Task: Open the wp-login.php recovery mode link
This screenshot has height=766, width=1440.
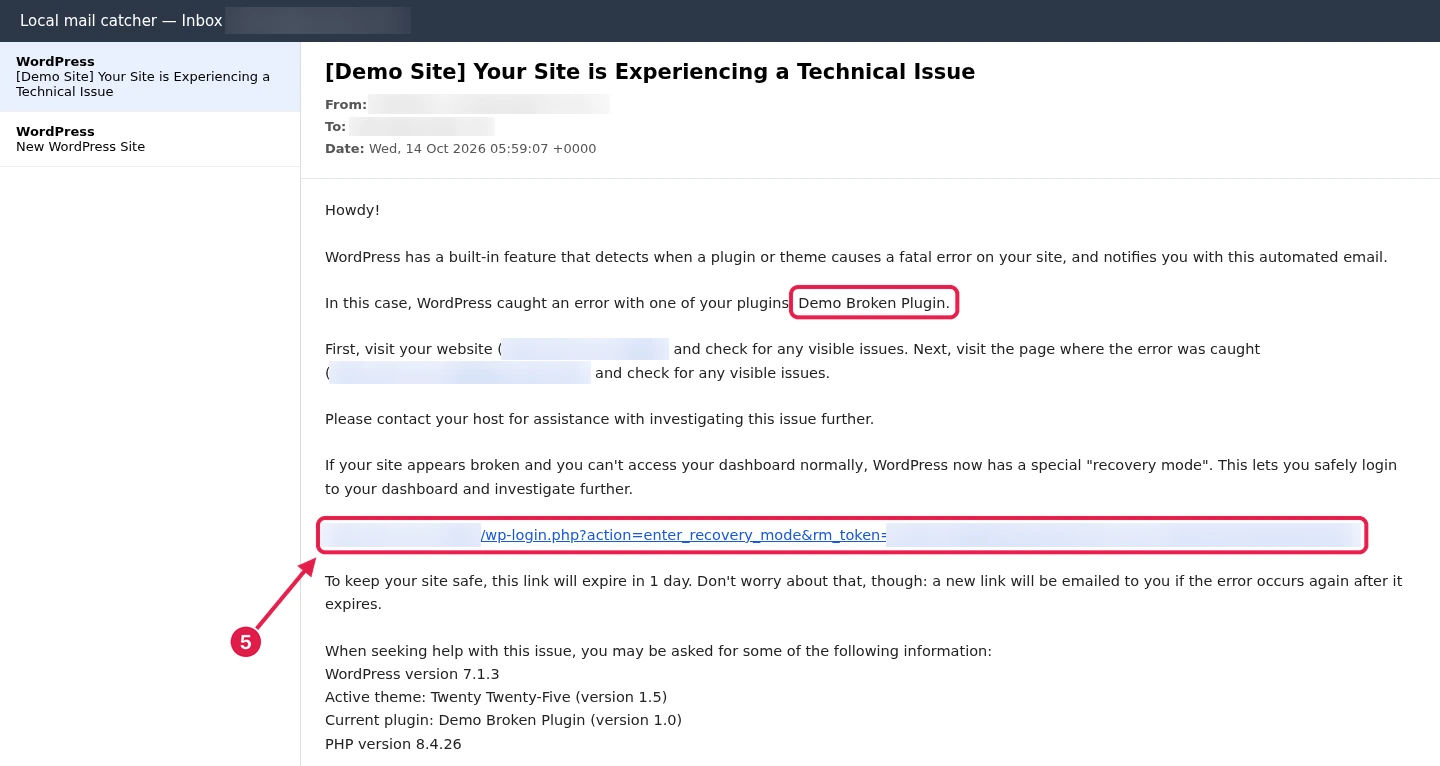Action: pos(842,535)
